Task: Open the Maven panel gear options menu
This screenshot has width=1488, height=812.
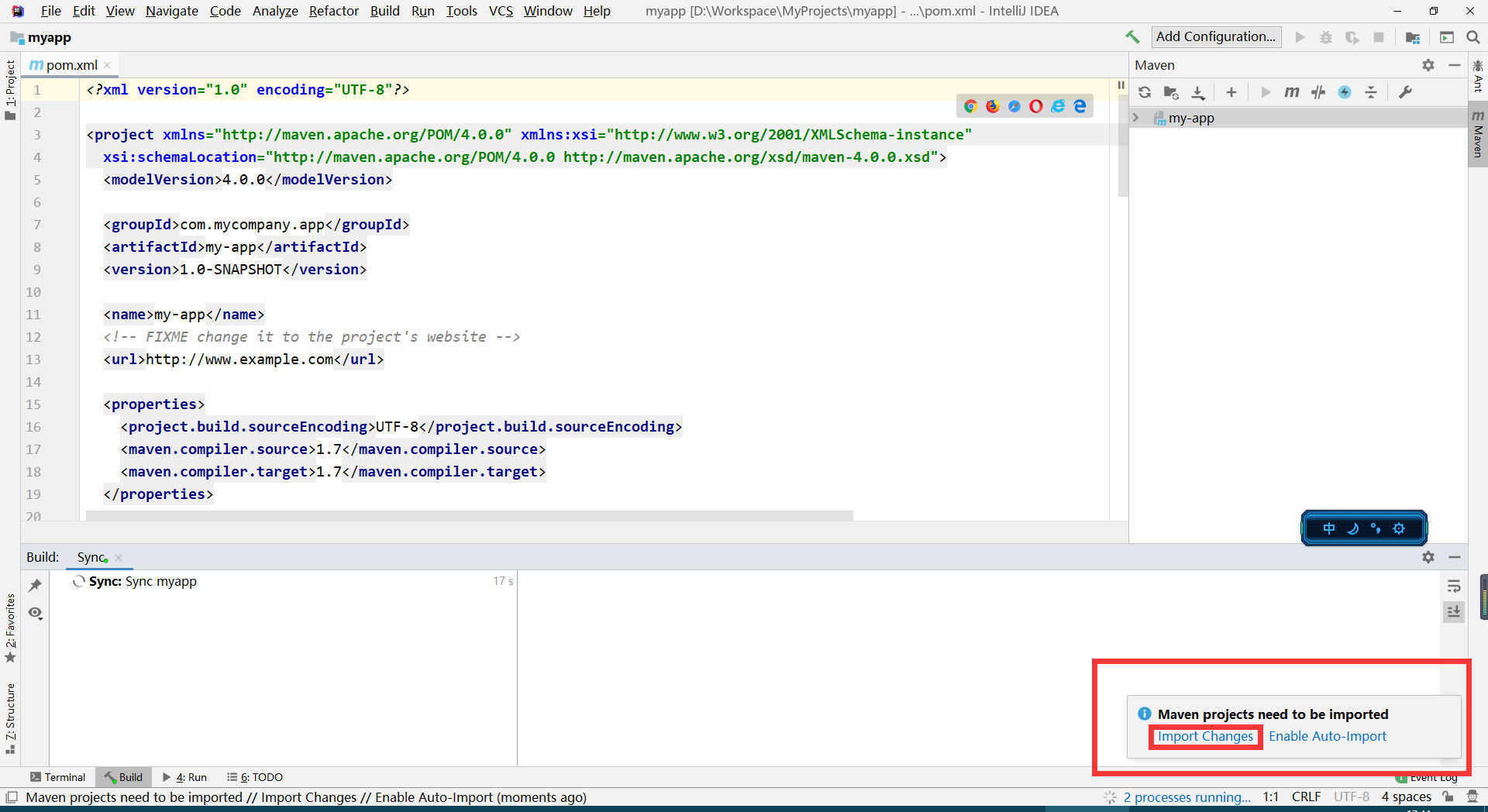Action: 1428,65
